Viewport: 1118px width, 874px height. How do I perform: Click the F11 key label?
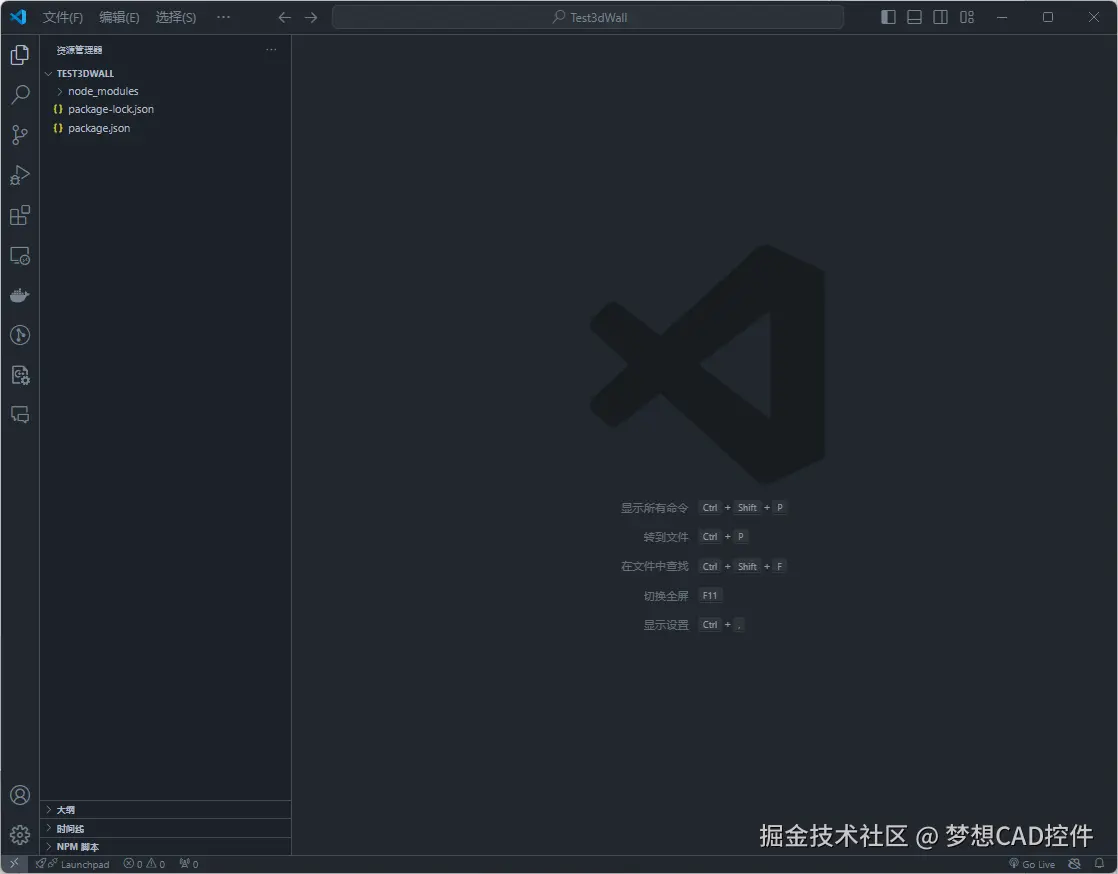[710, 596]
